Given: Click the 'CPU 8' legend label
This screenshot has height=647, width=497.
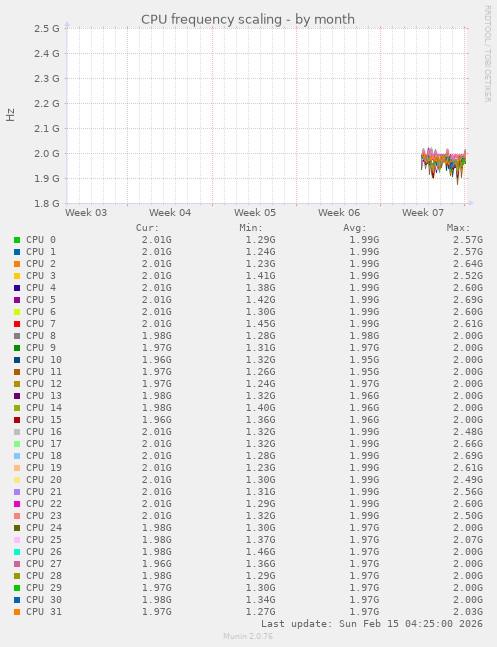Looking at the screenshot, I should click(41, 336).
